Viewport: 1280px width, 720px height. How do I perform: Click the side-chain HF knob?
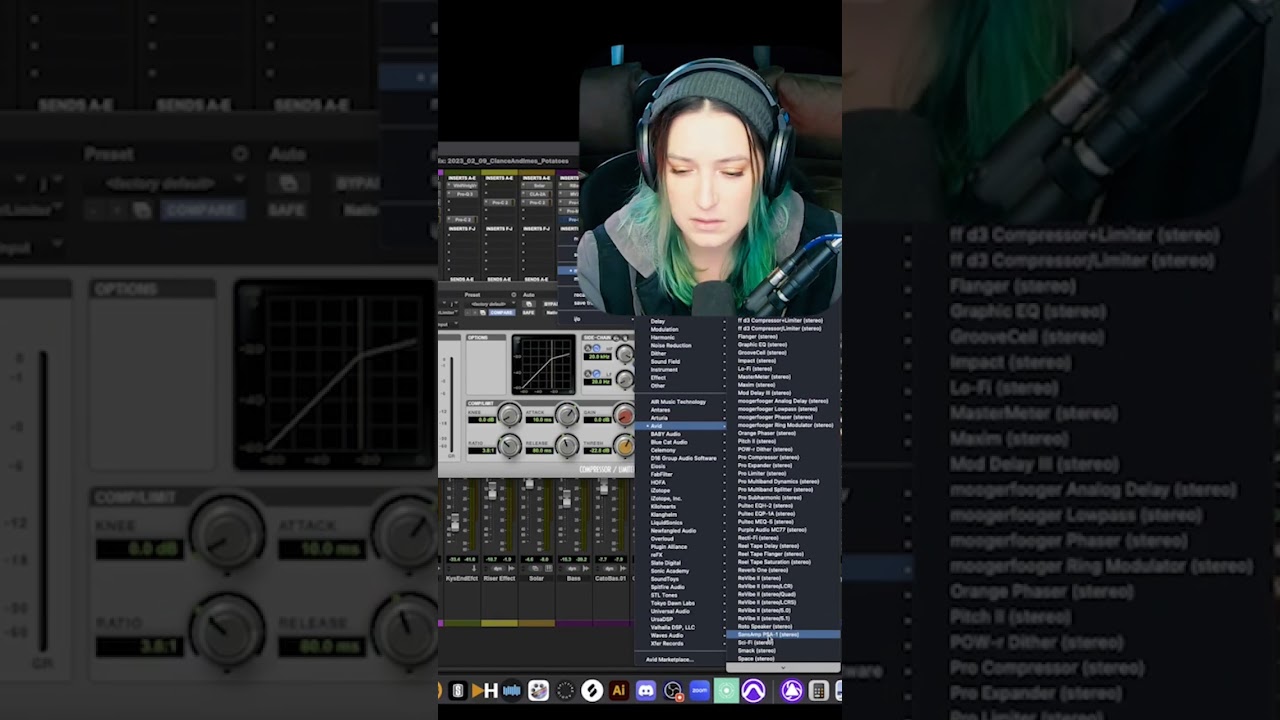pos(625,354)
